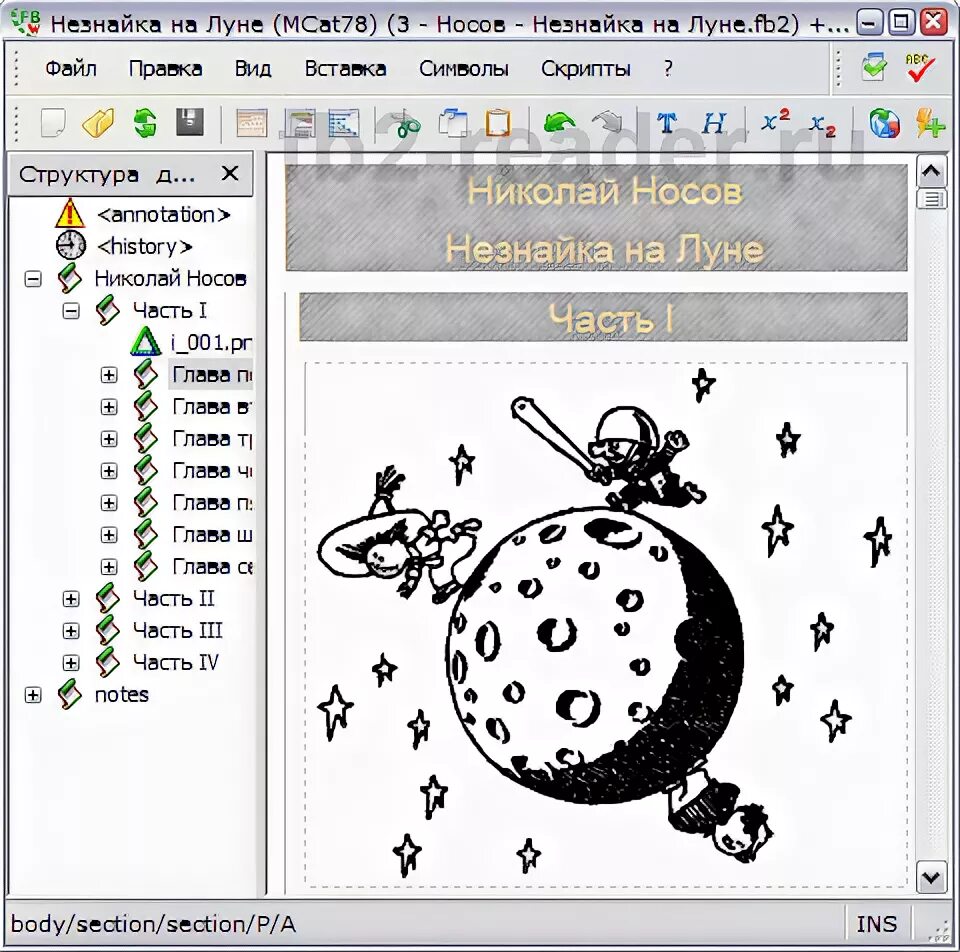Viewport: 960px width, 952px height.
Task: Select Николай Носов in the tree
Action: [x=170, y=279]
